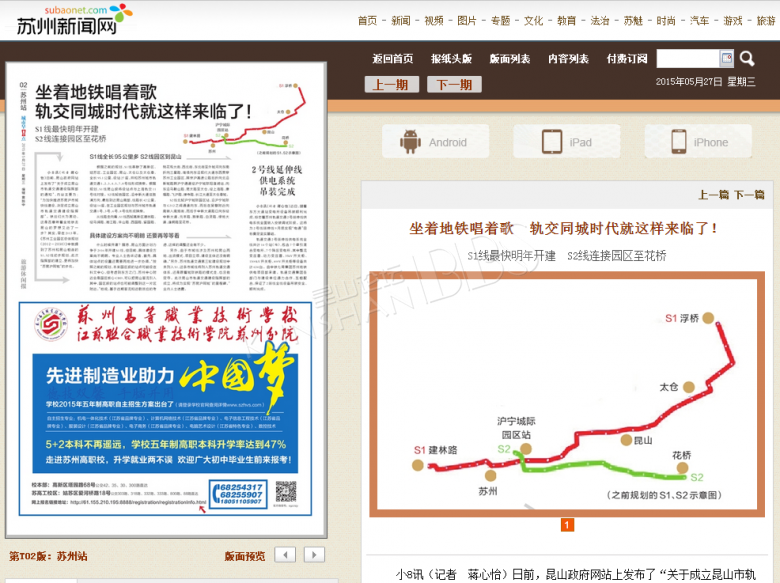This screenshot has height=583, width=780.
Task: Show next page with right arrow button
Action: pos(314,555)
